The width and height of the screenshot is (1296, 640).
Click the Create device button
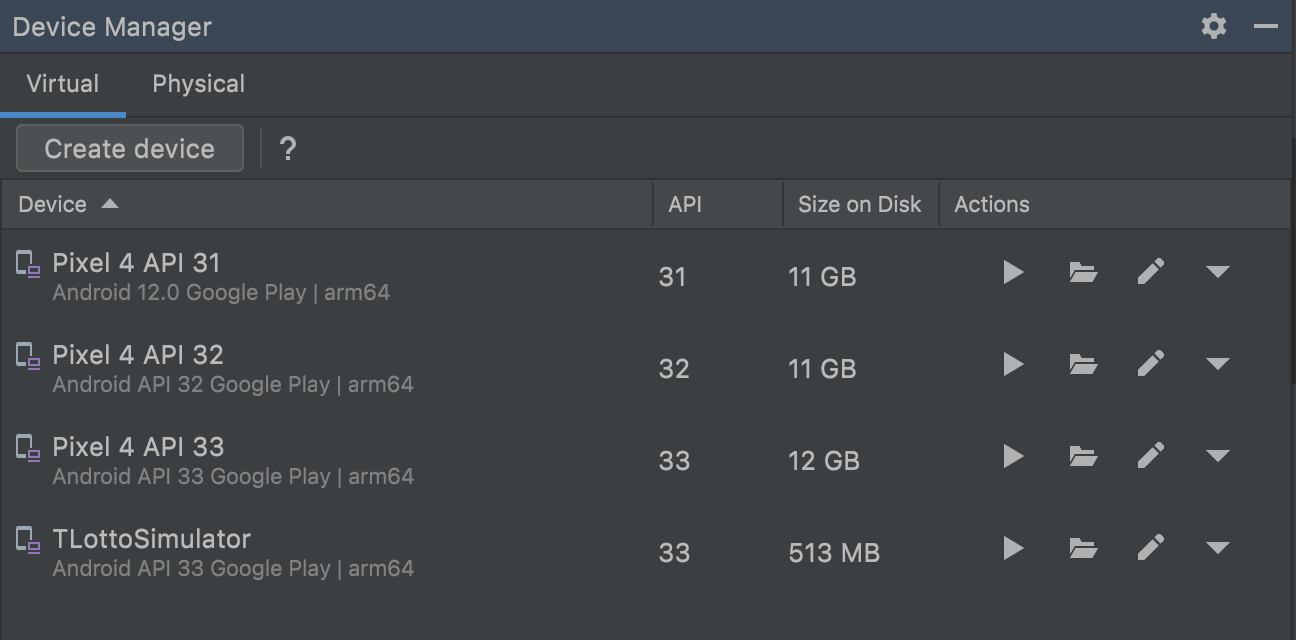[130, 149]
